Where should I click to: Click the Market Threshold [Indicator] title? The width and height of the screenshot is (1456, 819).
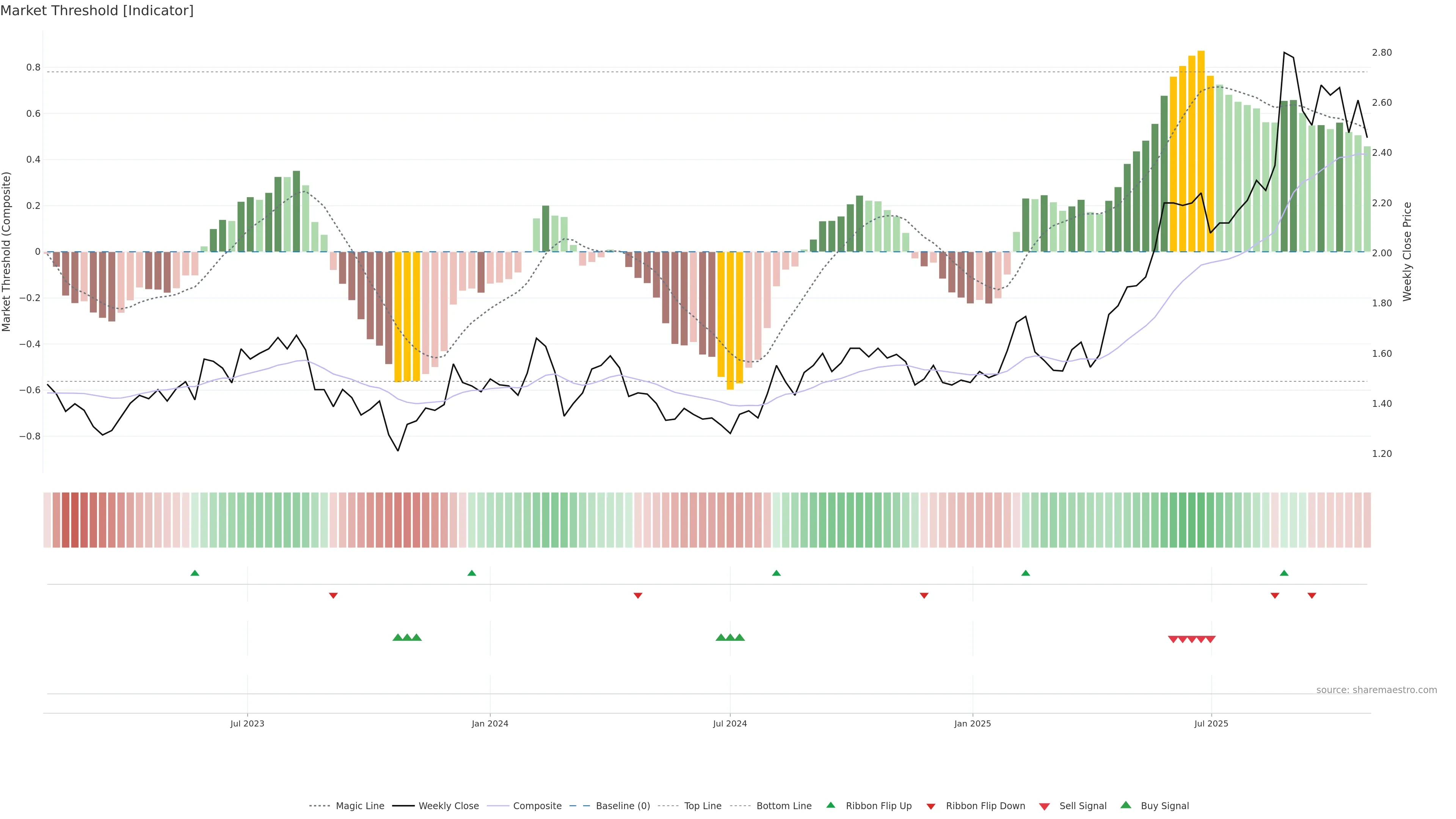tap(97, 11)
